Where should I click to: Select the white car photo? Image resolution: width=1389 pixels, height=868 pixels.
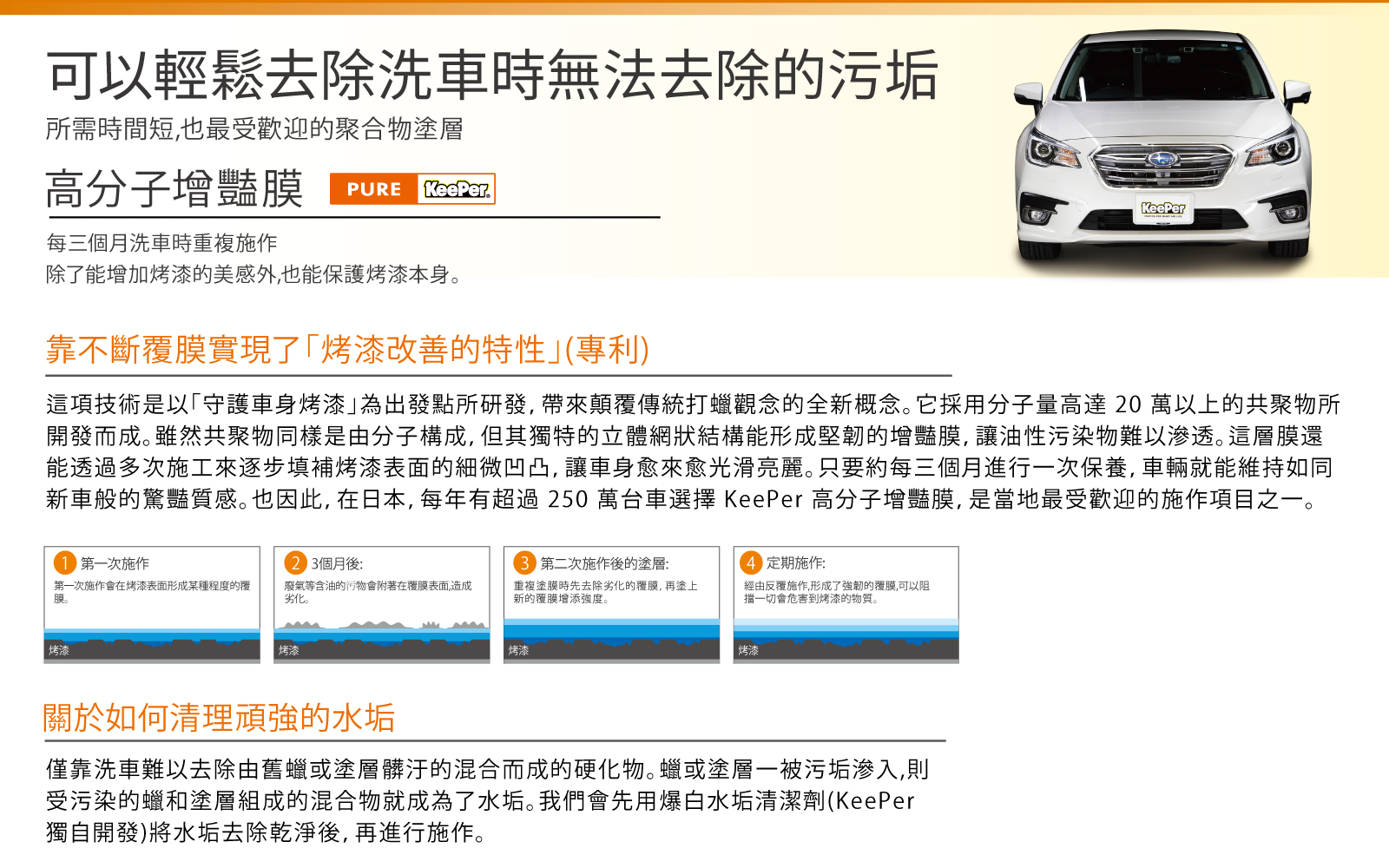pyautogui.click(x=1163, y=148)
